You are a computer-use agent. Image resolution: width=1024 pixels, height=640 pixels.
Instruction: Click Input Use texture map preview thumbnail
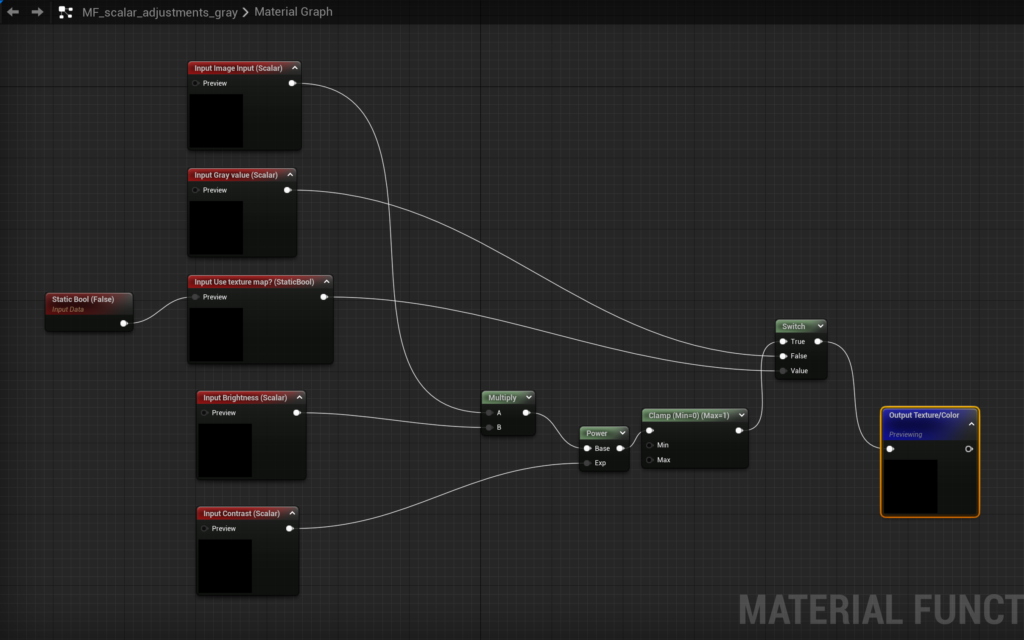point(216,334)
